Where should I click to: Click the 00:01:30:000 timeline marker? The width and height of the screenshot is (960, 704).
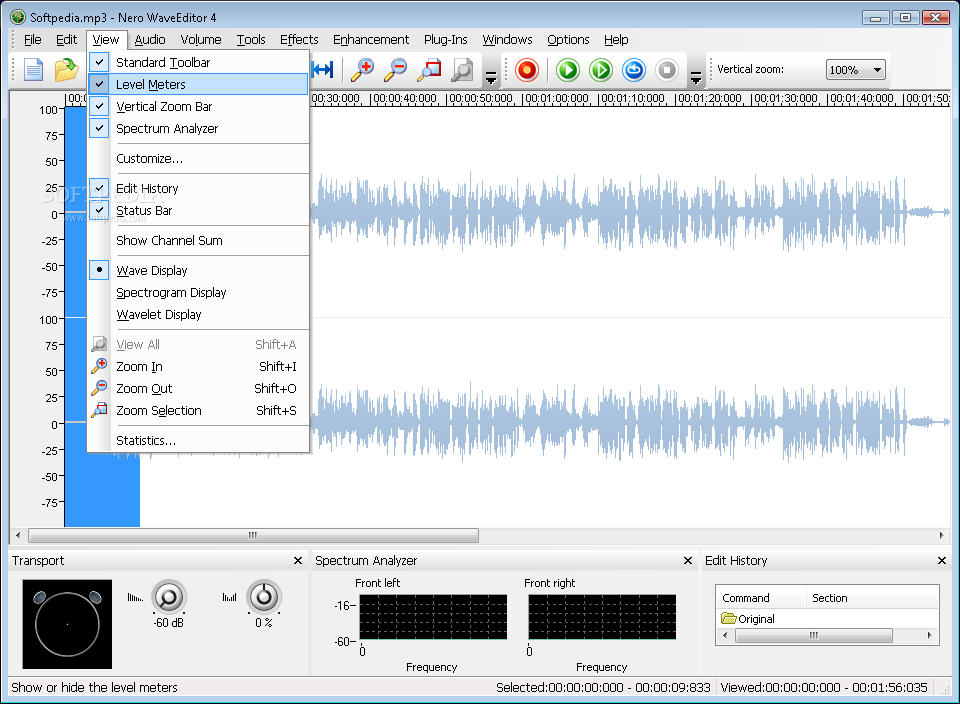point(785,99)
